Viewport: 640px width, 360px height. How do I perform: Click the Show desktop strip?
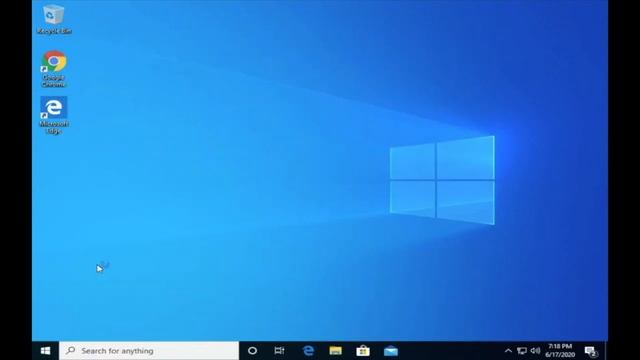tap(607, 351)
